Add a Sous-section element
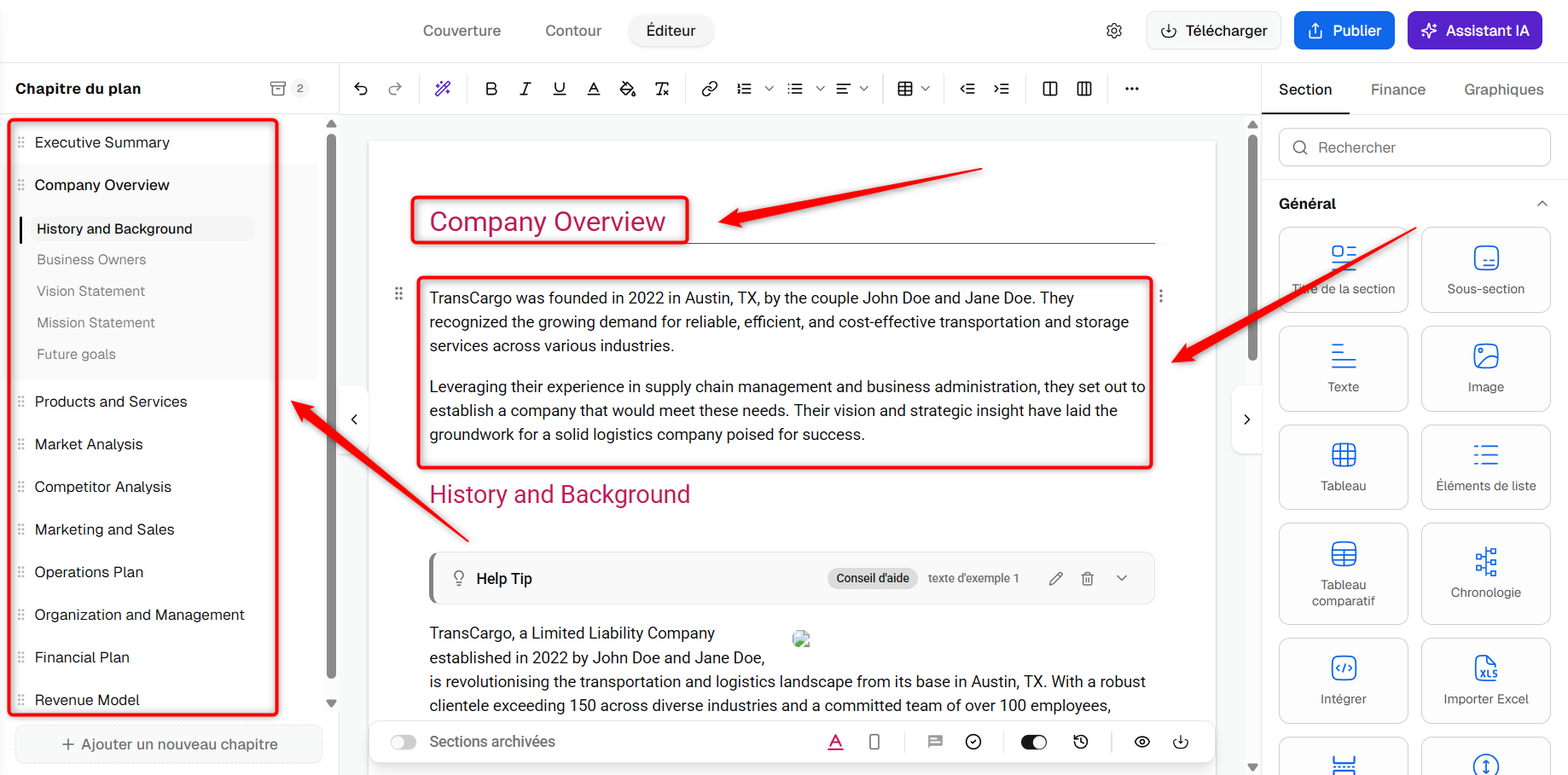Screen dimensions: 1568x775 click(x=1486, y=269)
